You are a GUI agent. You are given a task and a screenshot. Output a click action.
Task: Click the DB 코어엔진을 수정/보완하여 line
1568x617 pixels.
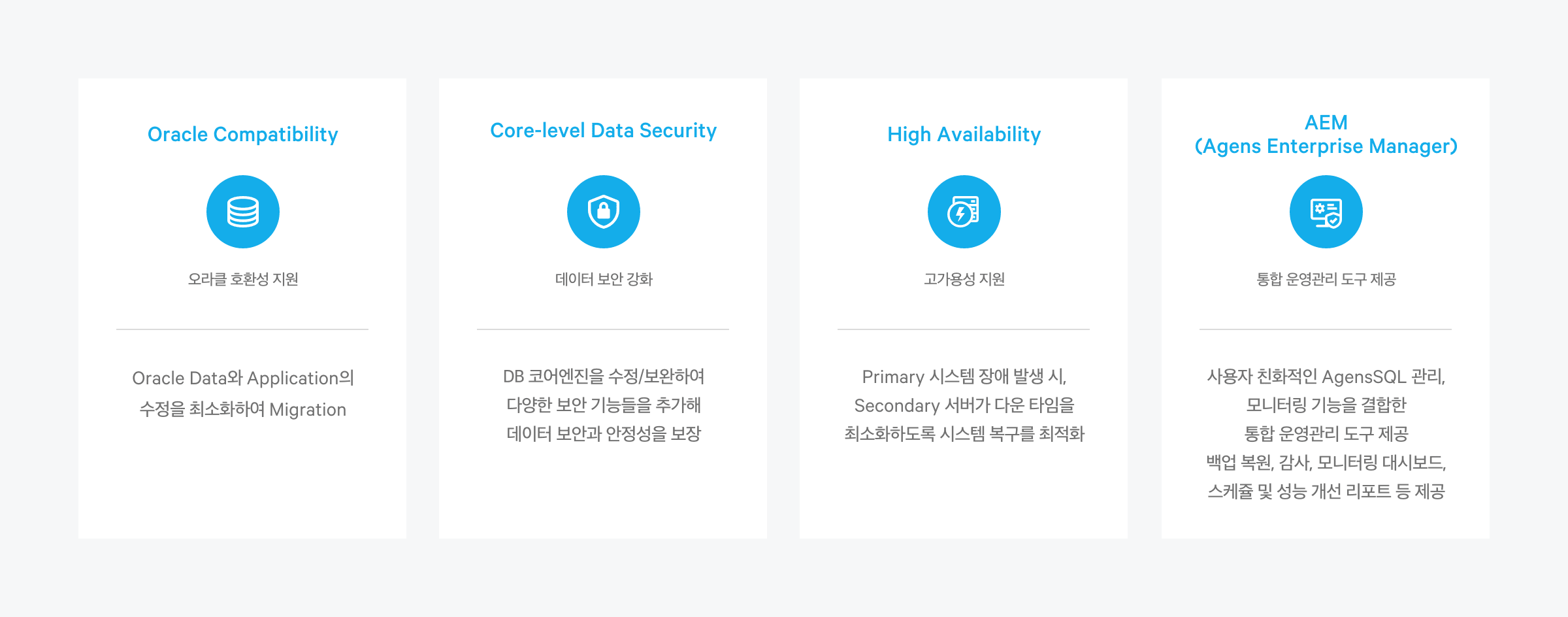click(604, 376)
